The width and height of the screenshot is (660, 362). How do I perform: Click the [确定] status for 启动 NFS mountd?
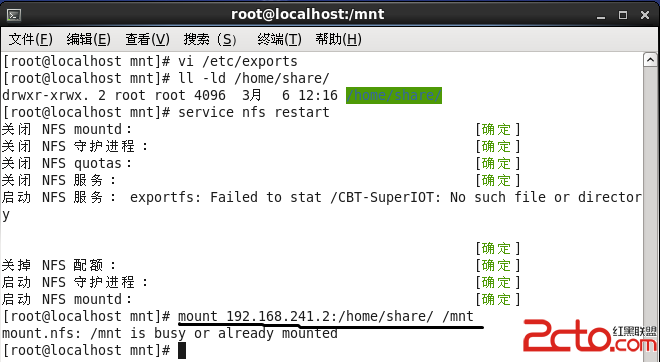point(498,299)
